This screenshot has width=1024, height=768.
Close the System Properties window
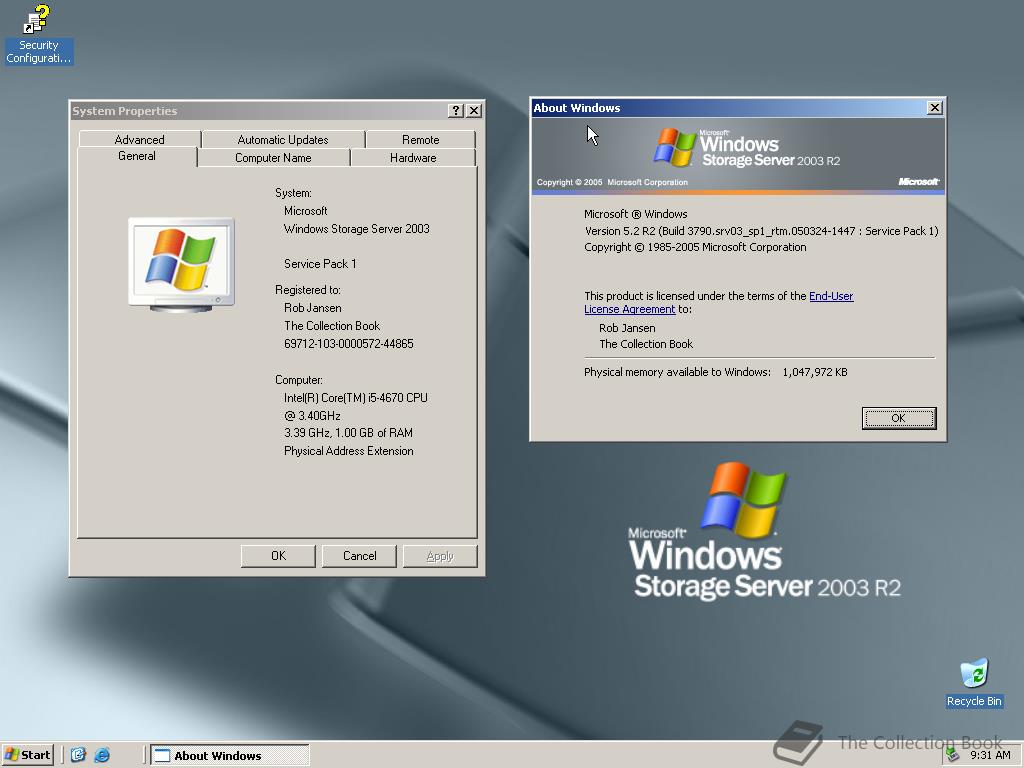[x=475, y=110]
